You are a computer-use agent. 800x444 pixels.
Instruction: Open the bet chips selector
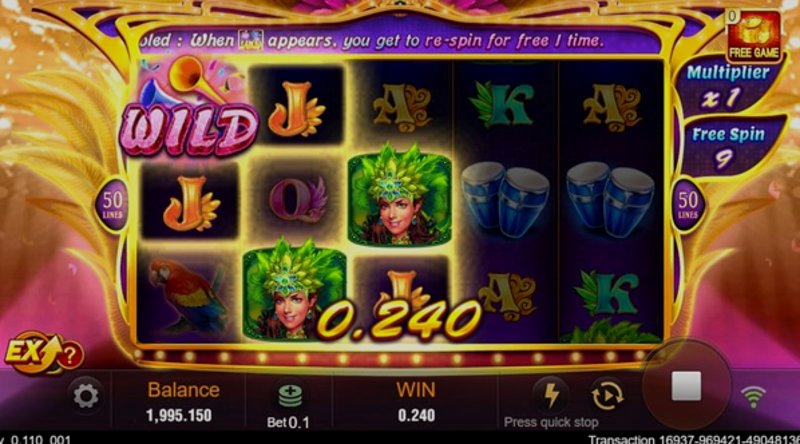290,397
